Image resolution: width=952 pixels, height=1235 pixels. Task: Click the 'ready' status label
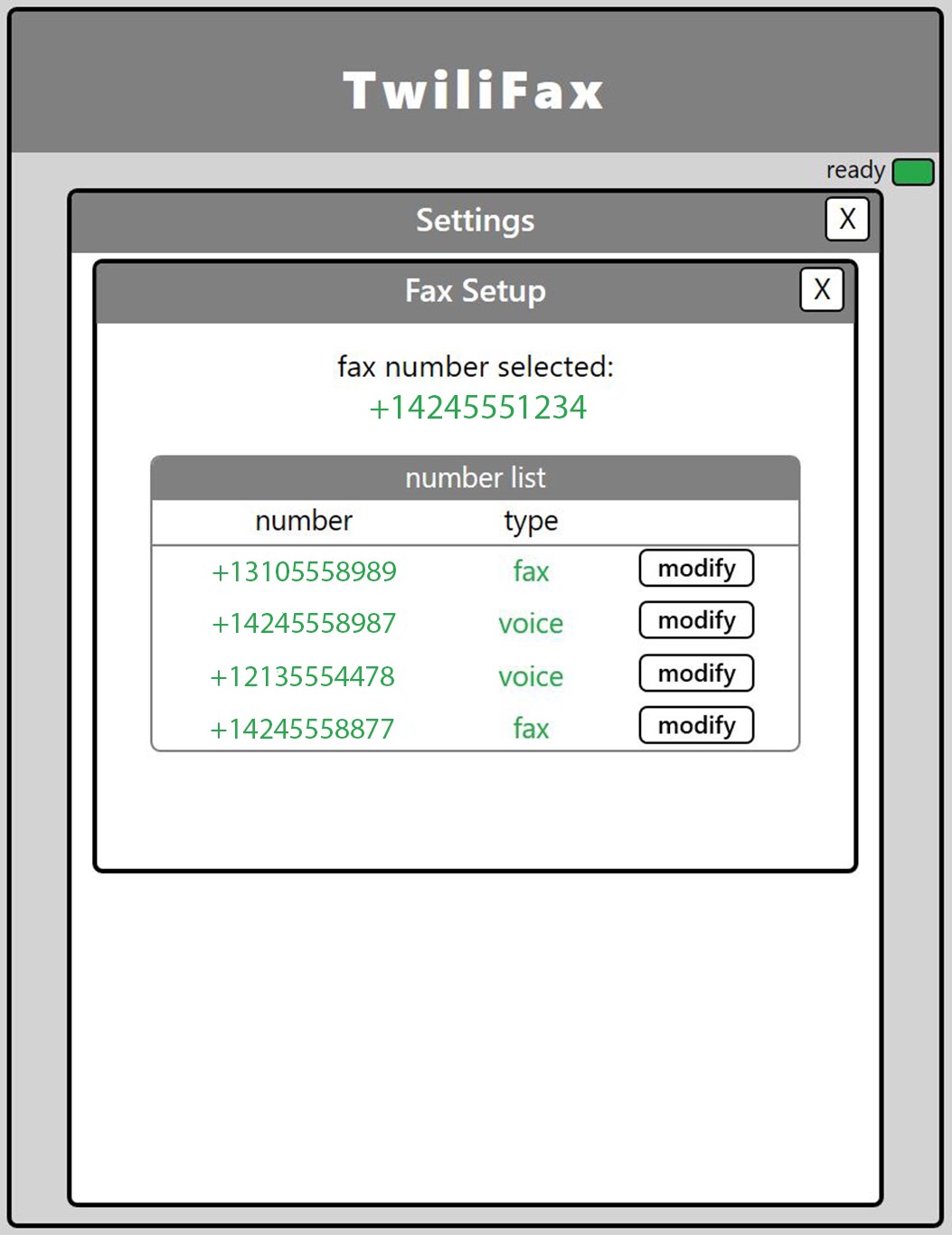855,170
